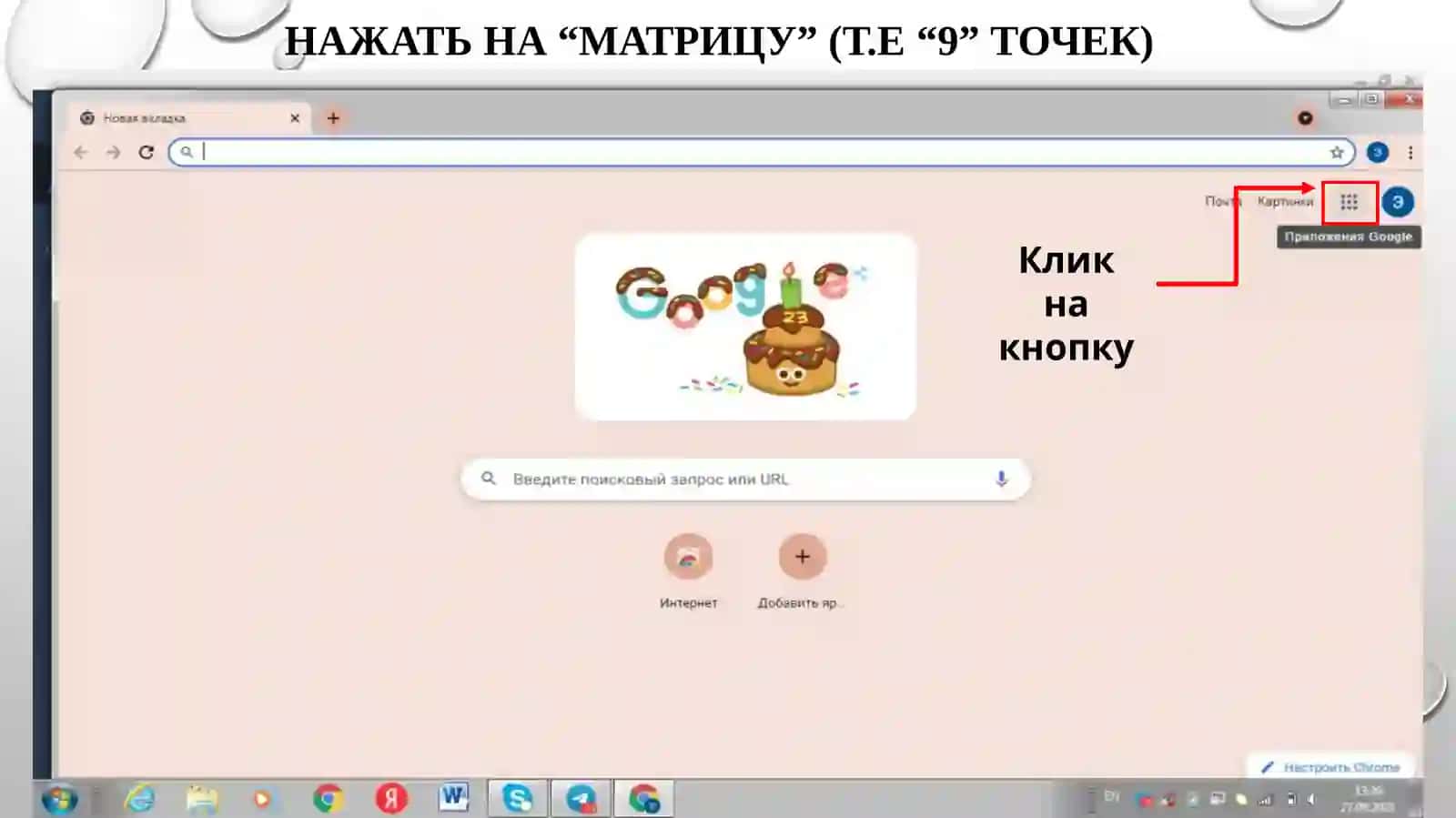Image resolution: width=1456 pixels, height=818 pixels.
Task: Close the Новая вкладка tab
Action: click(x=295, y=118)
